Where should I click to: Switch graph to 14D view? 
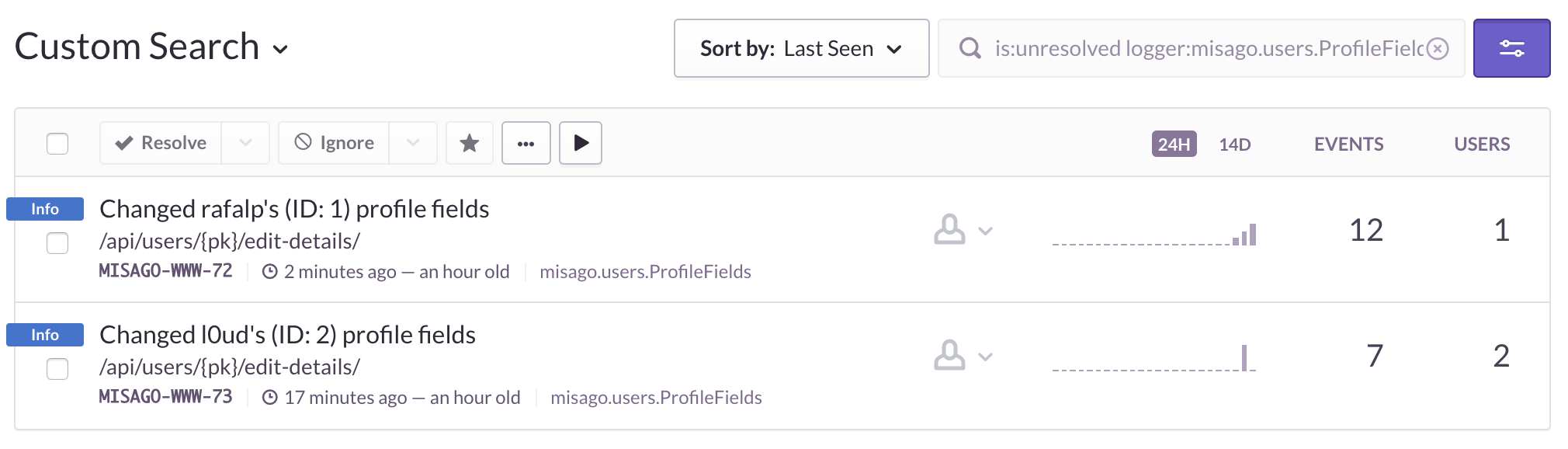click(x=1234, y=144)
